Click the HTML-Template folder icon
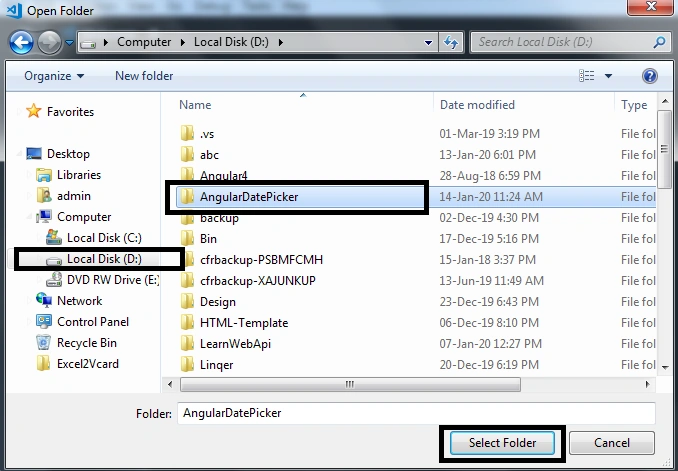The height and width of the screenshot is (471, 678). tap(187, 322)
